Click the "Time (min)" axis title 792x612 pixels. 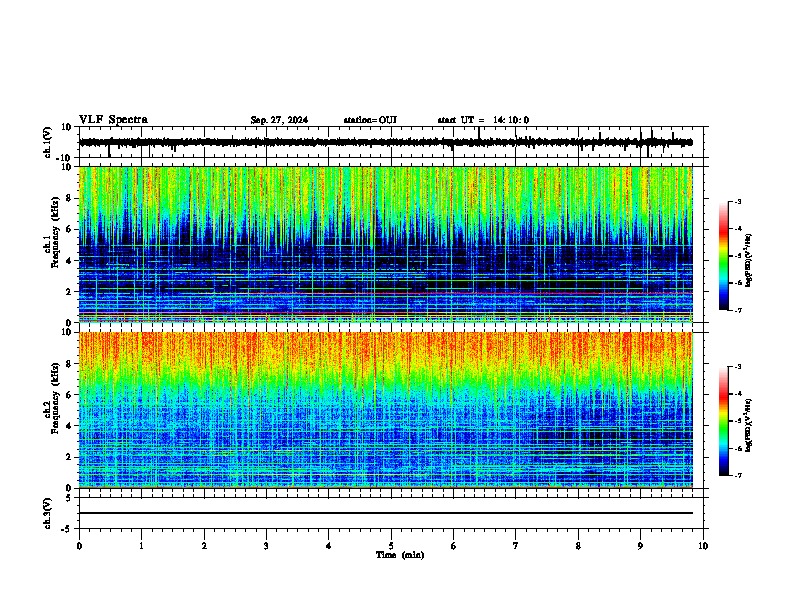400,555
